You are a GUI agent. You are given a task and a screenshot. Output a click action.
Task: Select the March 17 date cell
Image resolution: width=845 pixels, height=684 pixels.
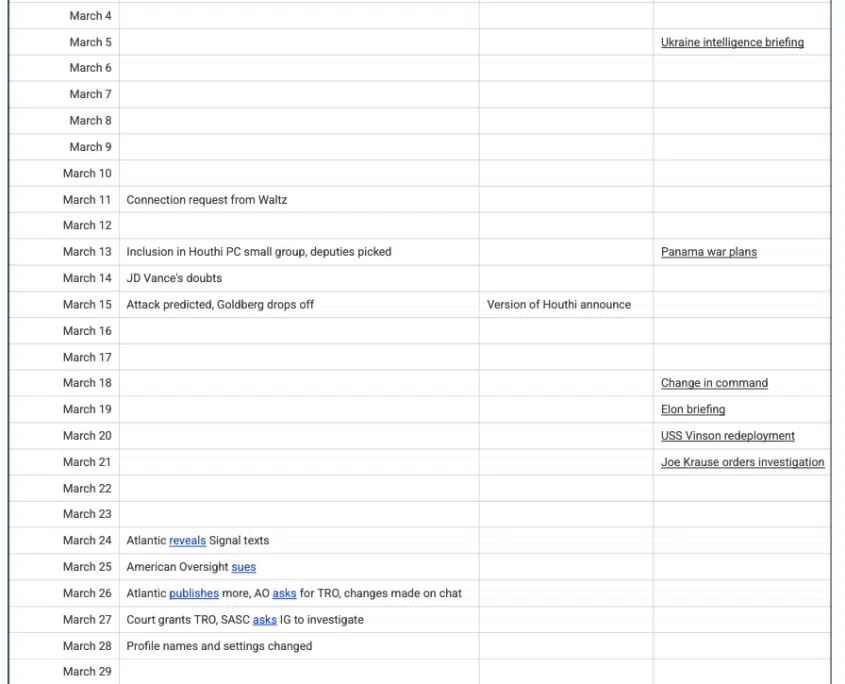pyautogui.click(x=87, y=357)
